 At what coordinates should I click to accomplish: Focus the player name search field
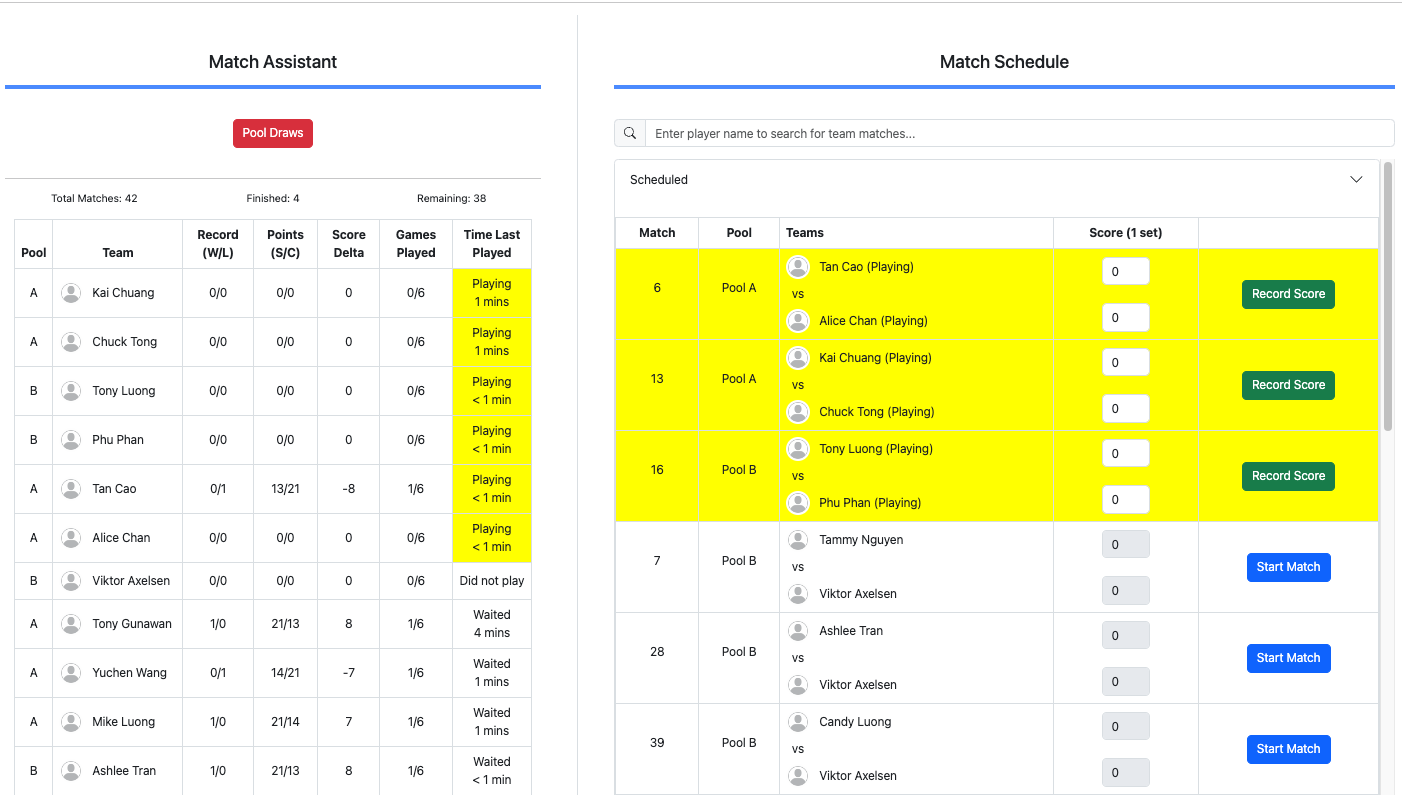click(1018, 133)
